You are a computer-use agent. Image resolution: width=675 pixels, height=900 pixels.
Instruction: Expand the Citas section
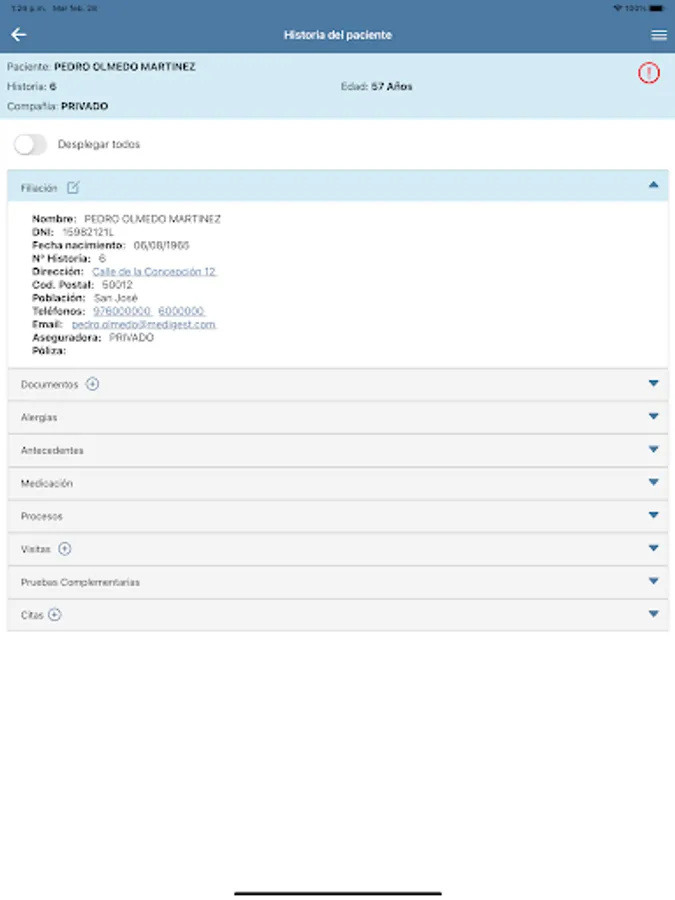pyautogui.click(x=653, y=614)
